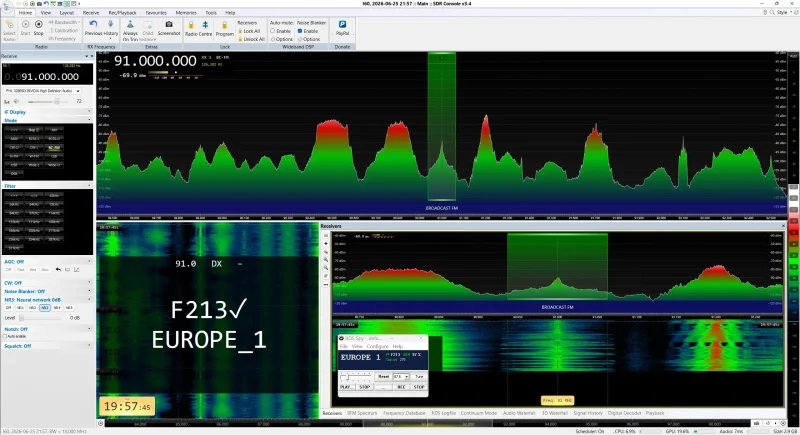Click Unlock All receivers
Image resolution: width=800 pixels, height=435 pixels.
pos(252,39)
